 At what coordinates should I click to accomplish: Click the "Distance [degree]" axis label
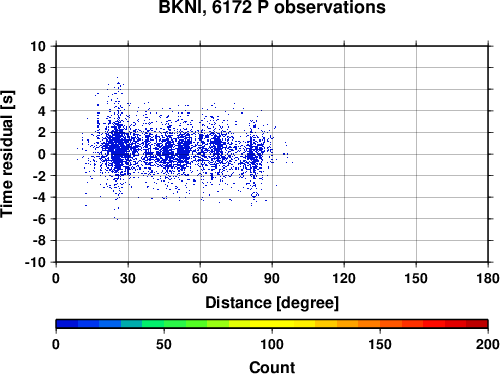click(272, 303)
